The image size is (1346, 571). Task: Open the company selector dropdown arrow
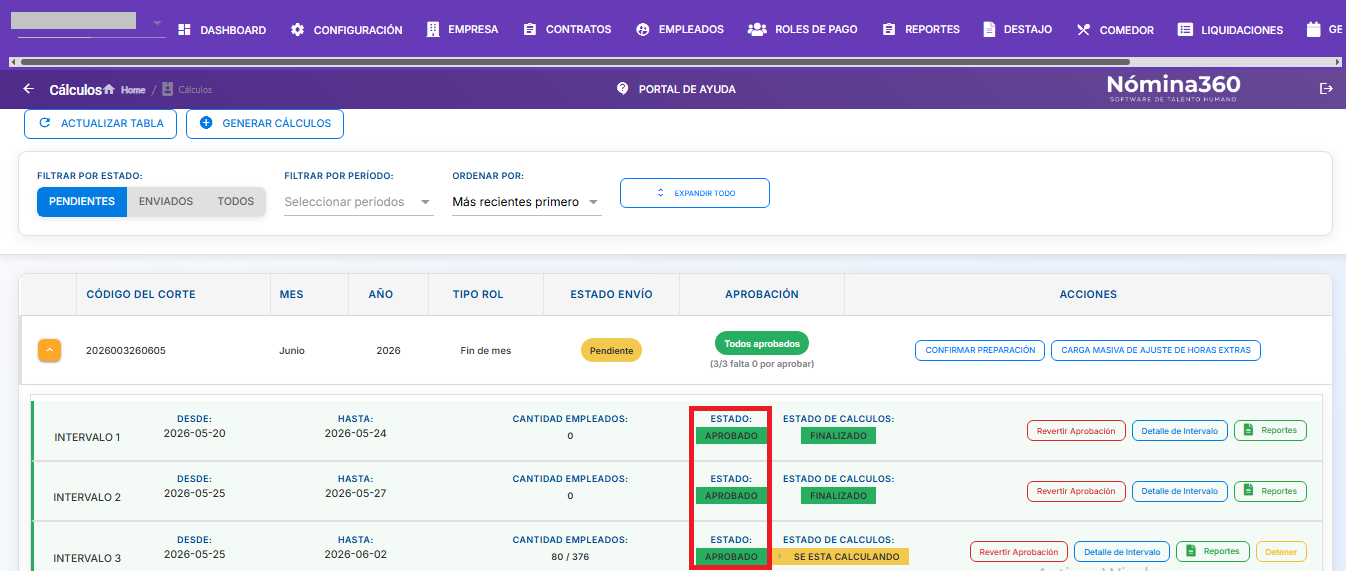pos(157,22)
